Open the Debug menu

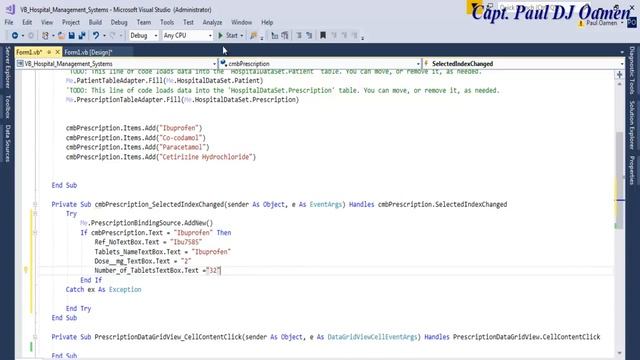[x=119, y=22]
